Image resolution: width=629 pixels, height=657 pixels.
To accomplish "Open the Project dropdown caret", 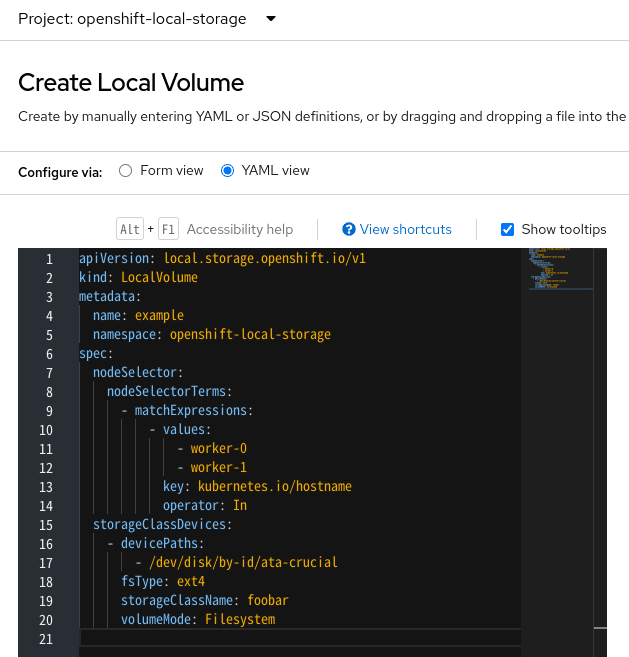I will 271,18.
